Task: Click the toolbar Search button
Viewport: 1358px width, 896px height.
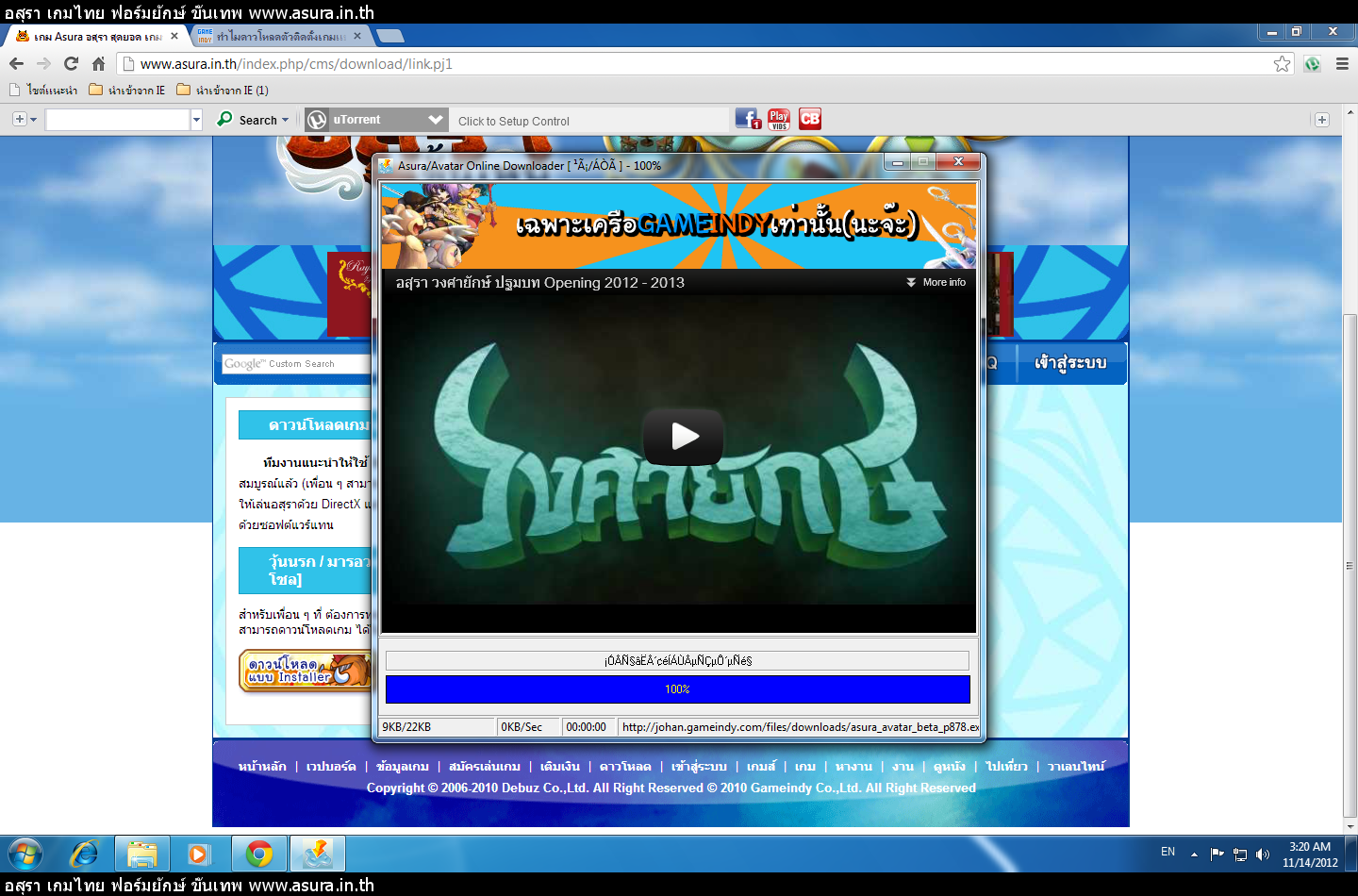Action: click(x=248, y=120)
